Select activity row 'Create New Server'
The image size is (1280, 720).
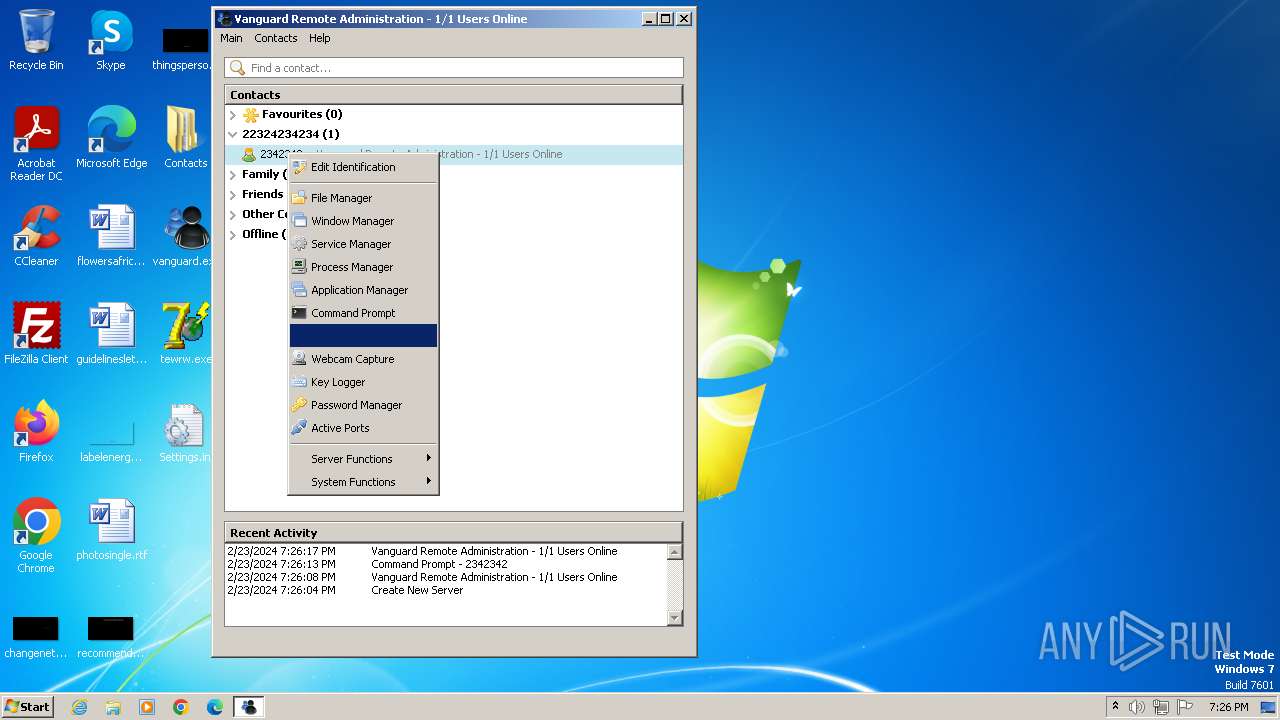[446, 590]
